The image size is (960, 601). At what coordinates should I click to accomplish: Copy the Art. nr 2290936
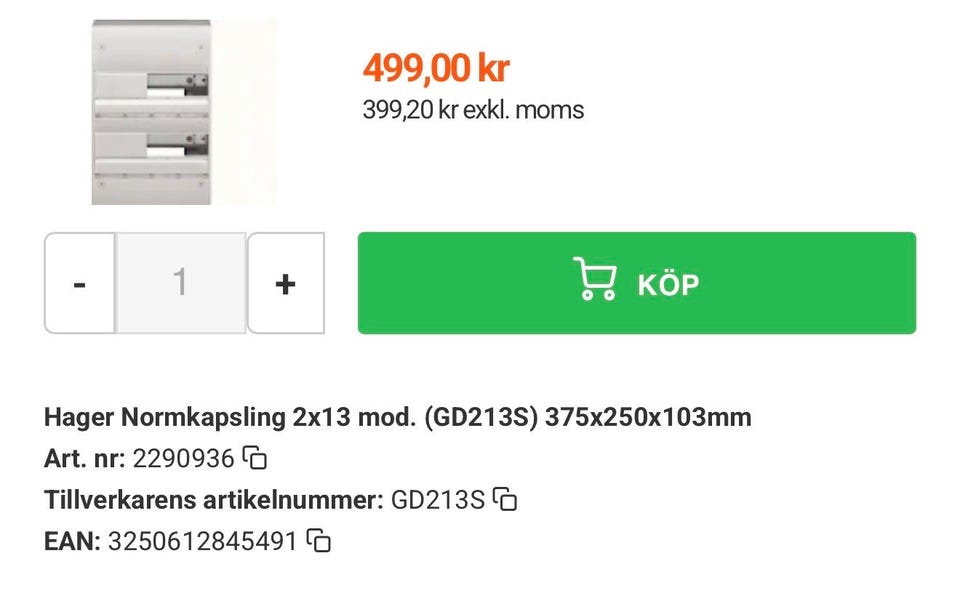256,459
